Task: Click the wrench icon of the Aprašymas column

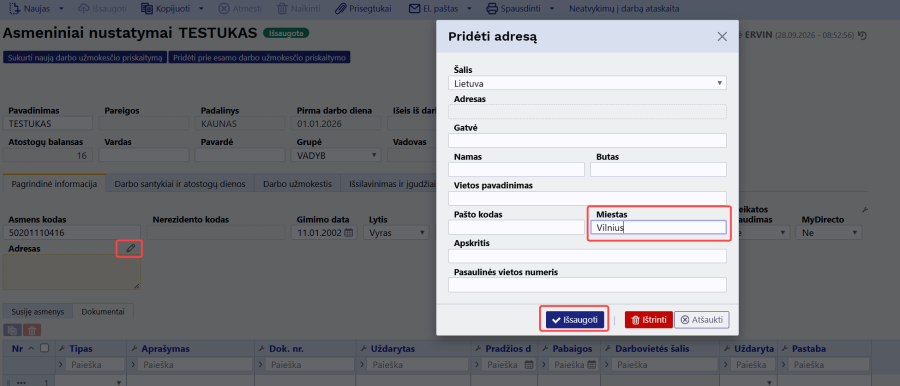Action: point(135,349)
